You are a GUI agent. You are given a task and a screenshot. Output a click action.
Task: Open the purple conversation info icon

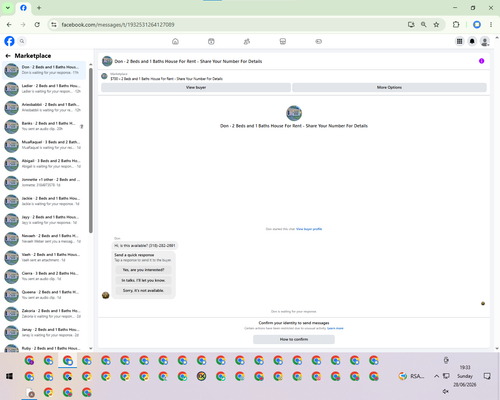tap(481, 61)
